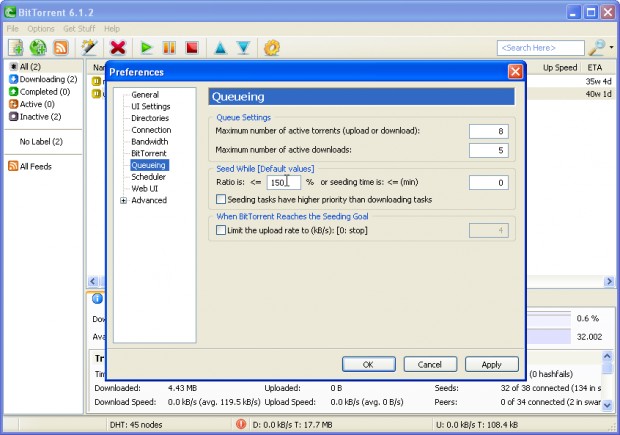This screenshot has height=435, width=620.
Task: Maximize the BitTorrent window
Action: [x=591, y=12]
